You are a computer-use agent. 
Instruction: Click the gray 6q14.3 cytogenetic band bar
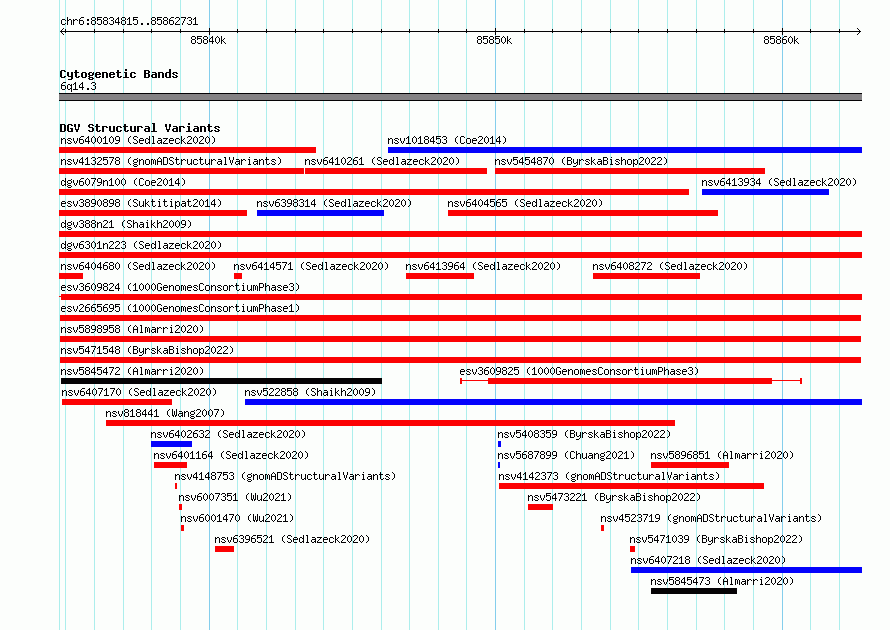[460, 97]
